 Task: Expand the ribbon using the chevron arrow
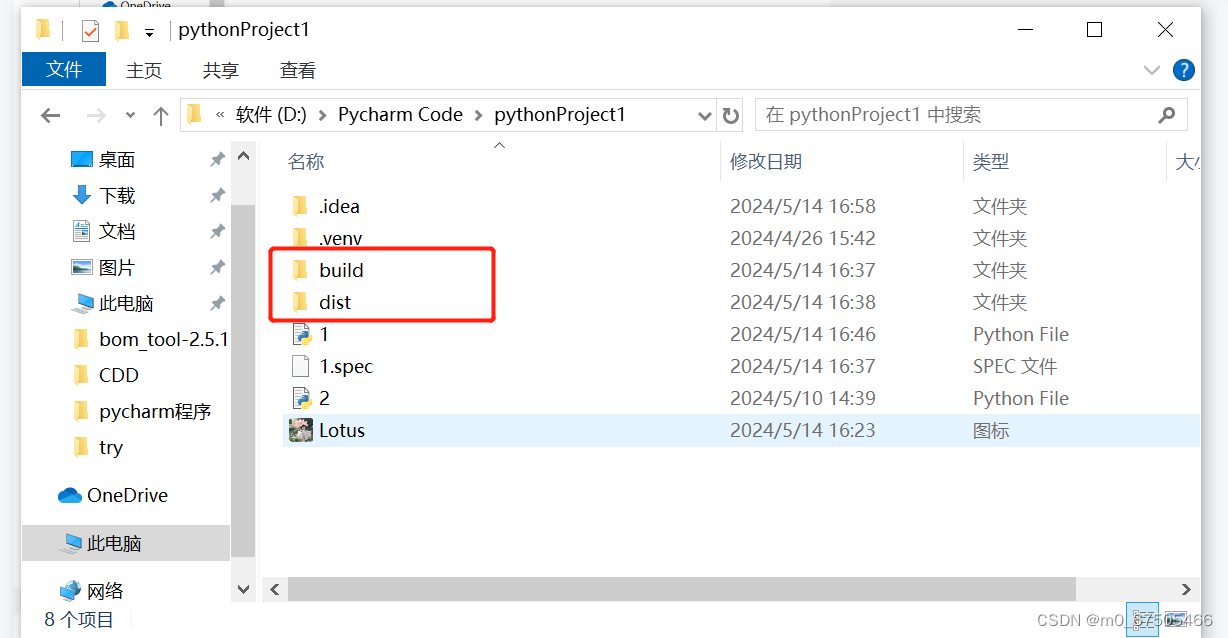(1152, 70)
